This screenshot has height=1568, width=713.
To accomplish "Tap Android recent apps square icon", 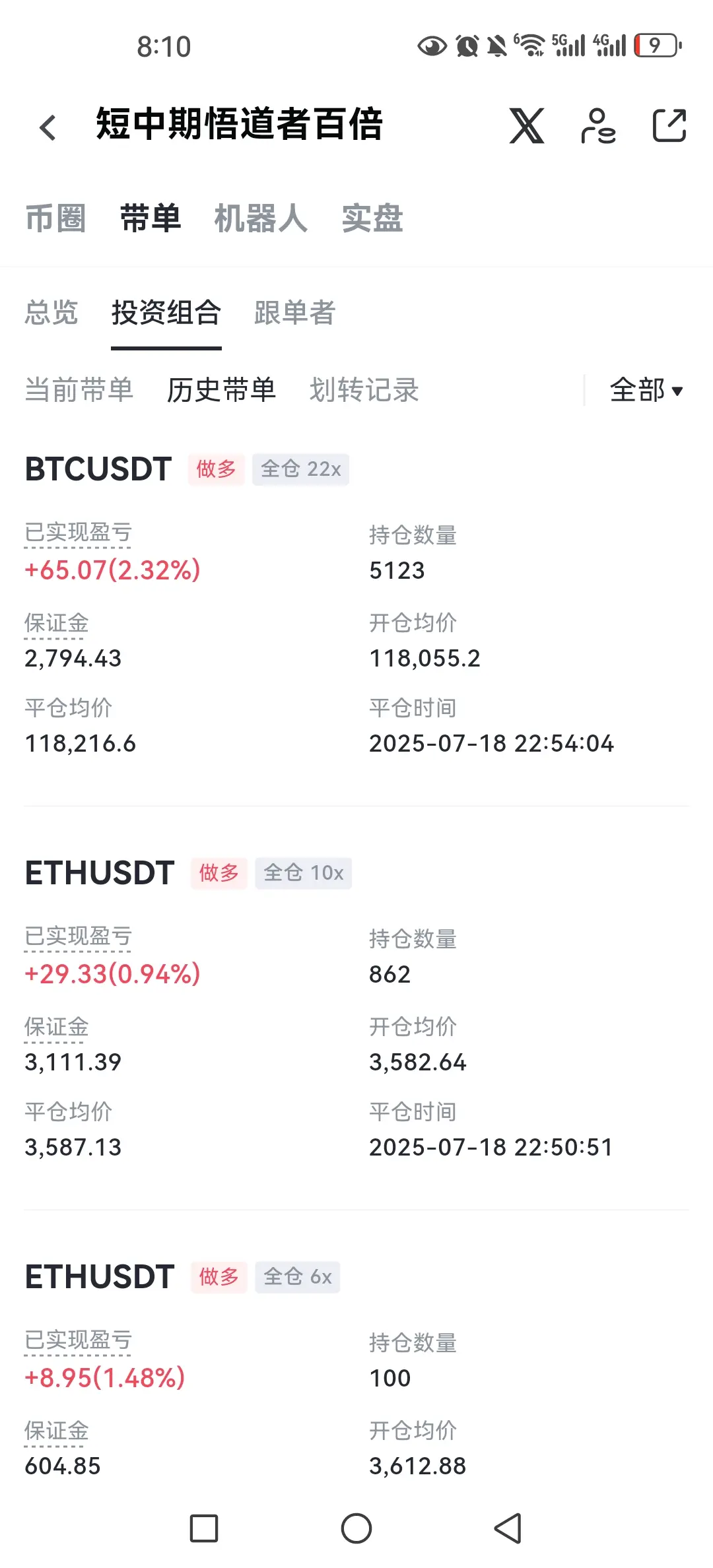I will [x=204, y=1528].
